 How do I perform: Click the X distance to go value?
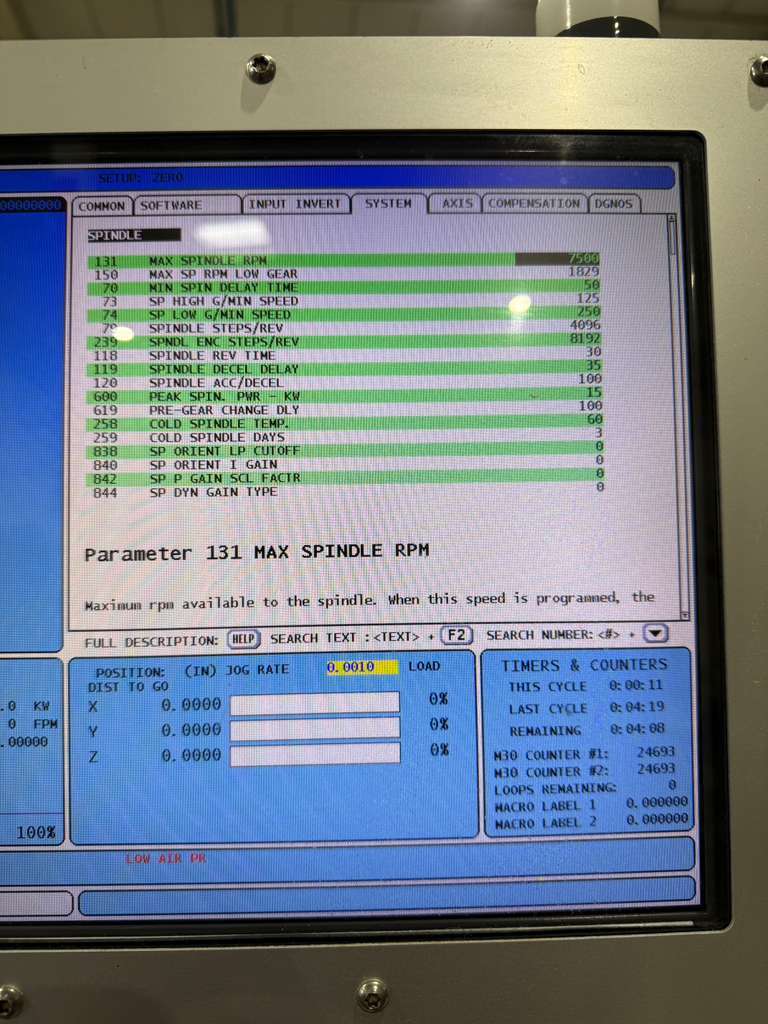191,705
